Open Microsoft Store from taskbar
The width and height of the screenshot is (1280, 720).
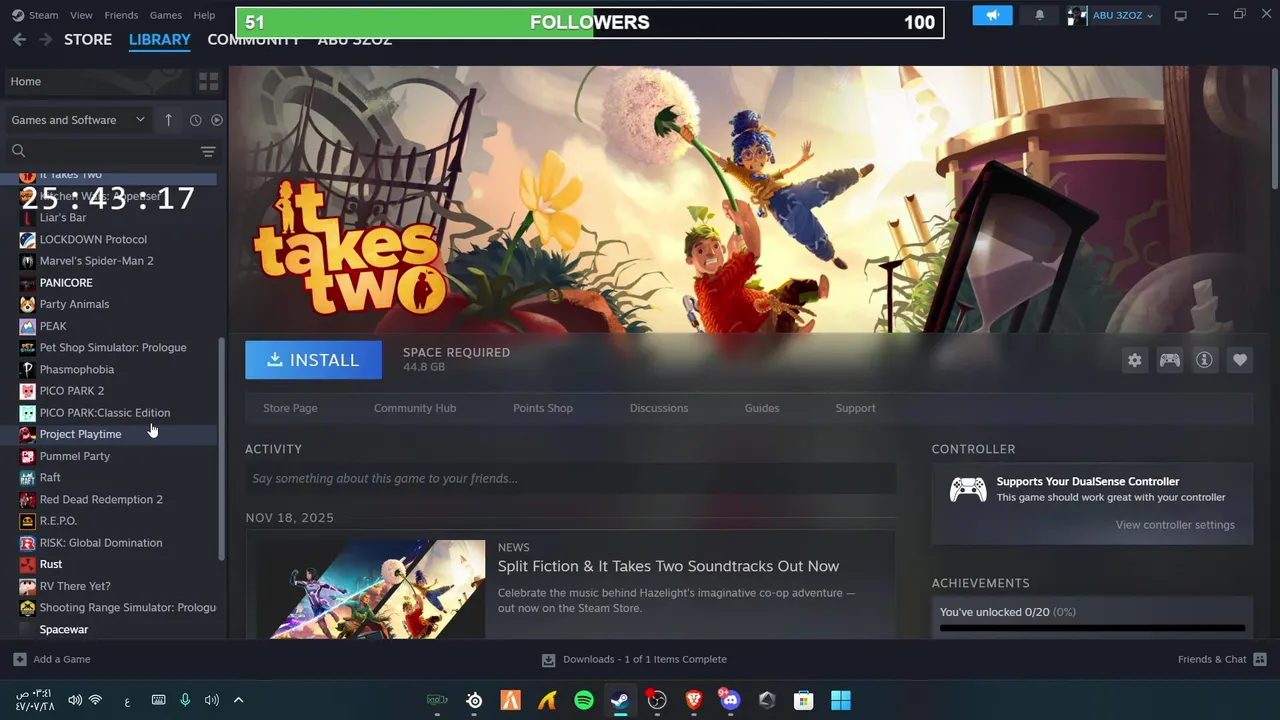[x=803, y=700]
